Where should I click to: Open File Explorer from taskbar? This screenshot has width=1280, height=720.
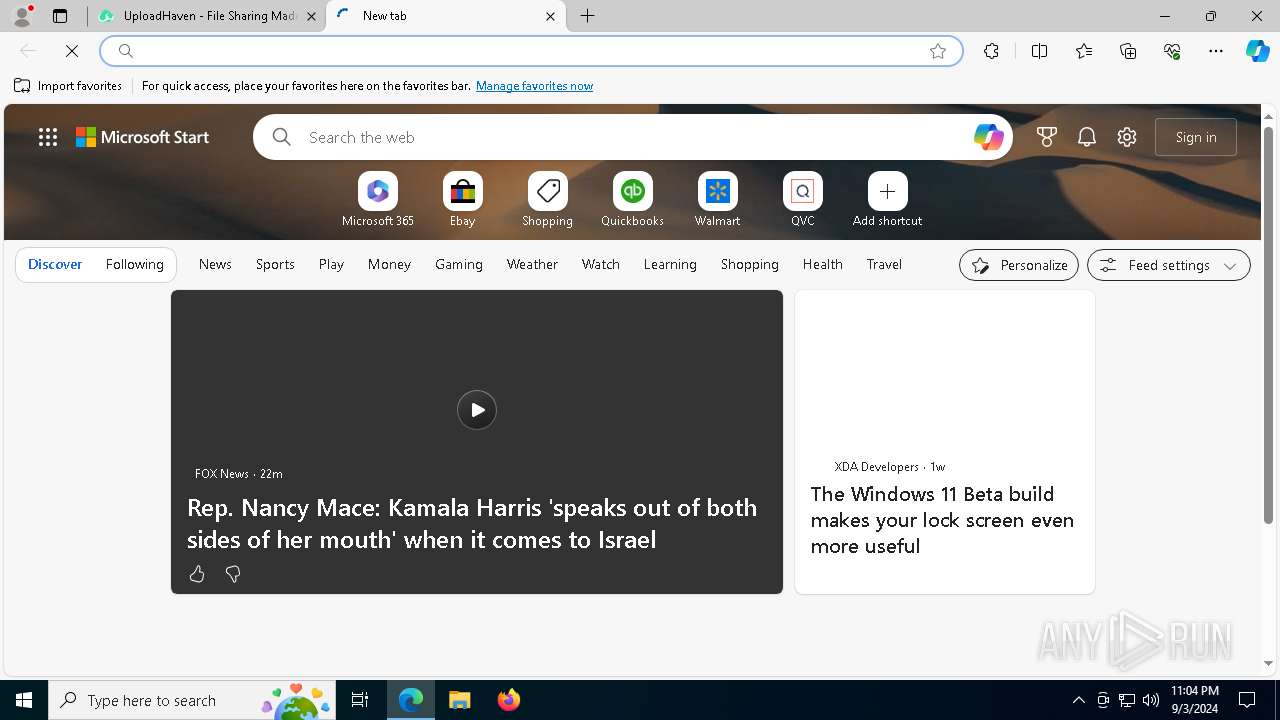[x=459, y=700]
